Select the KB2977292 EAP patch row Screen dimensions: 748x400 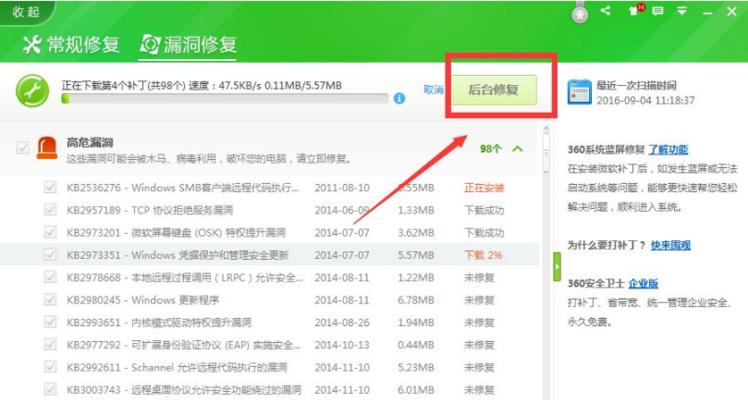point(270,344)
